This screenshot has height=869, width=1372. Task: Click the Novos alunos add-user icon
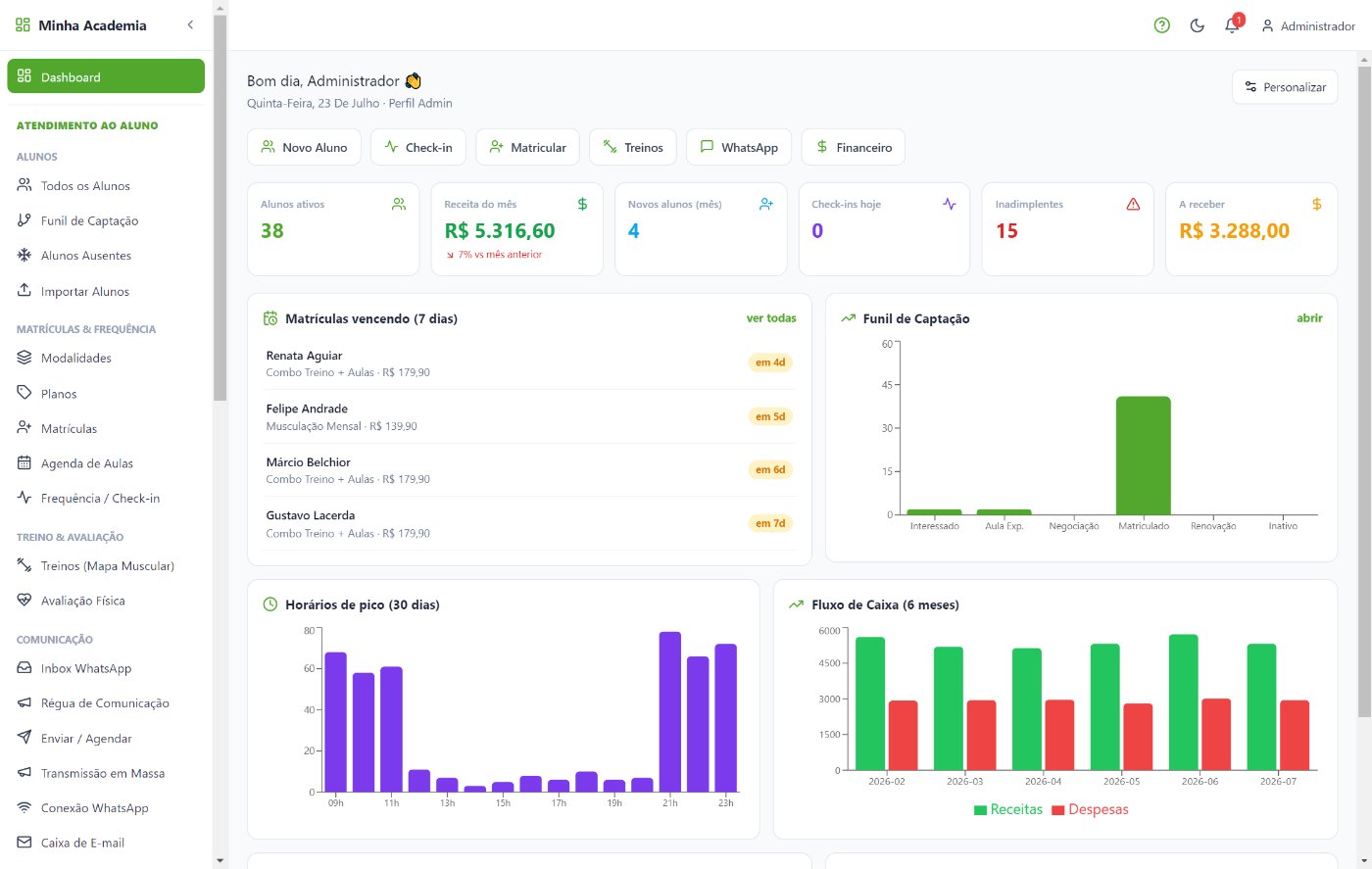point(766,204)
